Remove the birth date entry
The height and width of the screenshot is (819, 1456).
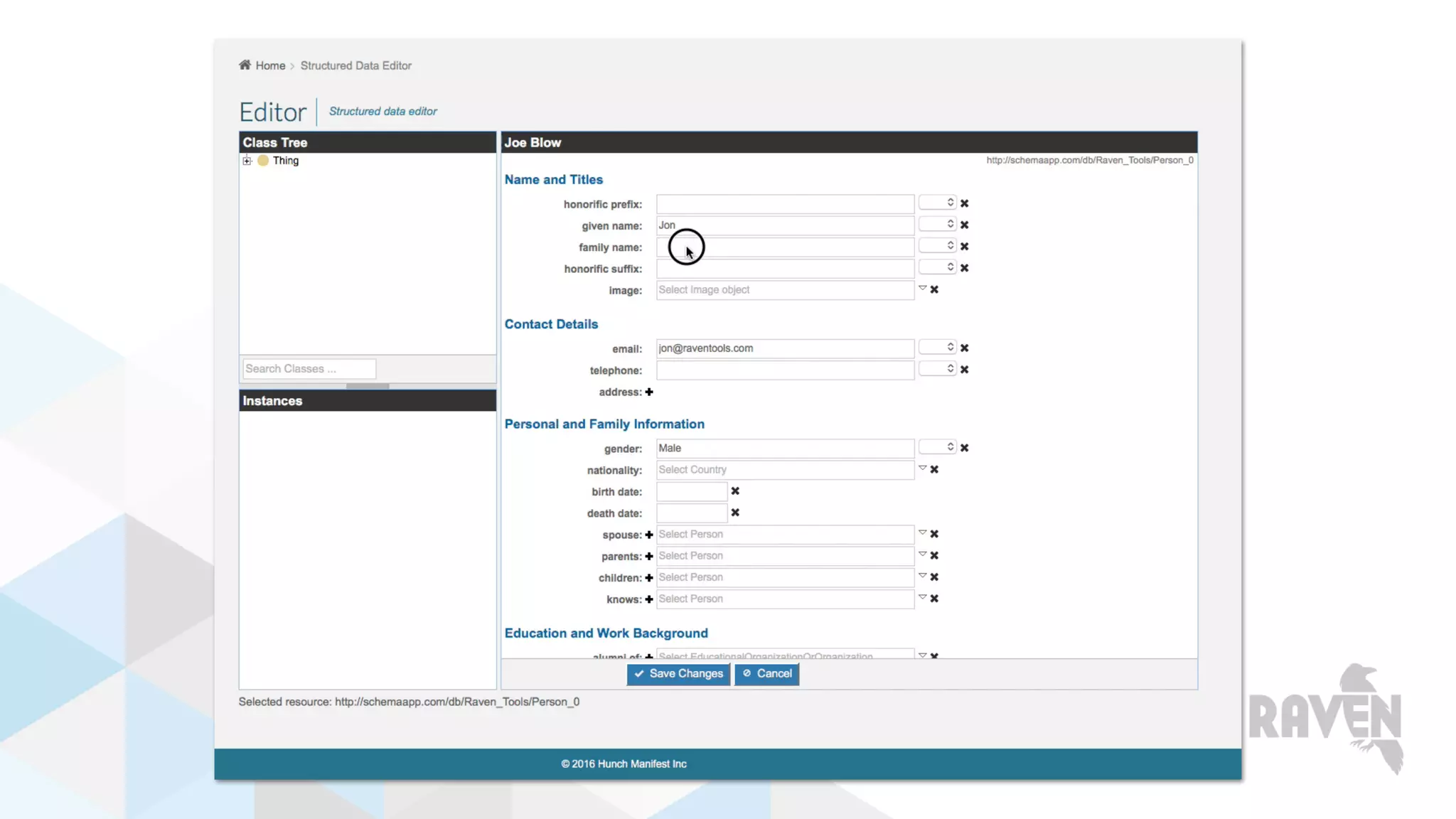[x=735, y=491]
